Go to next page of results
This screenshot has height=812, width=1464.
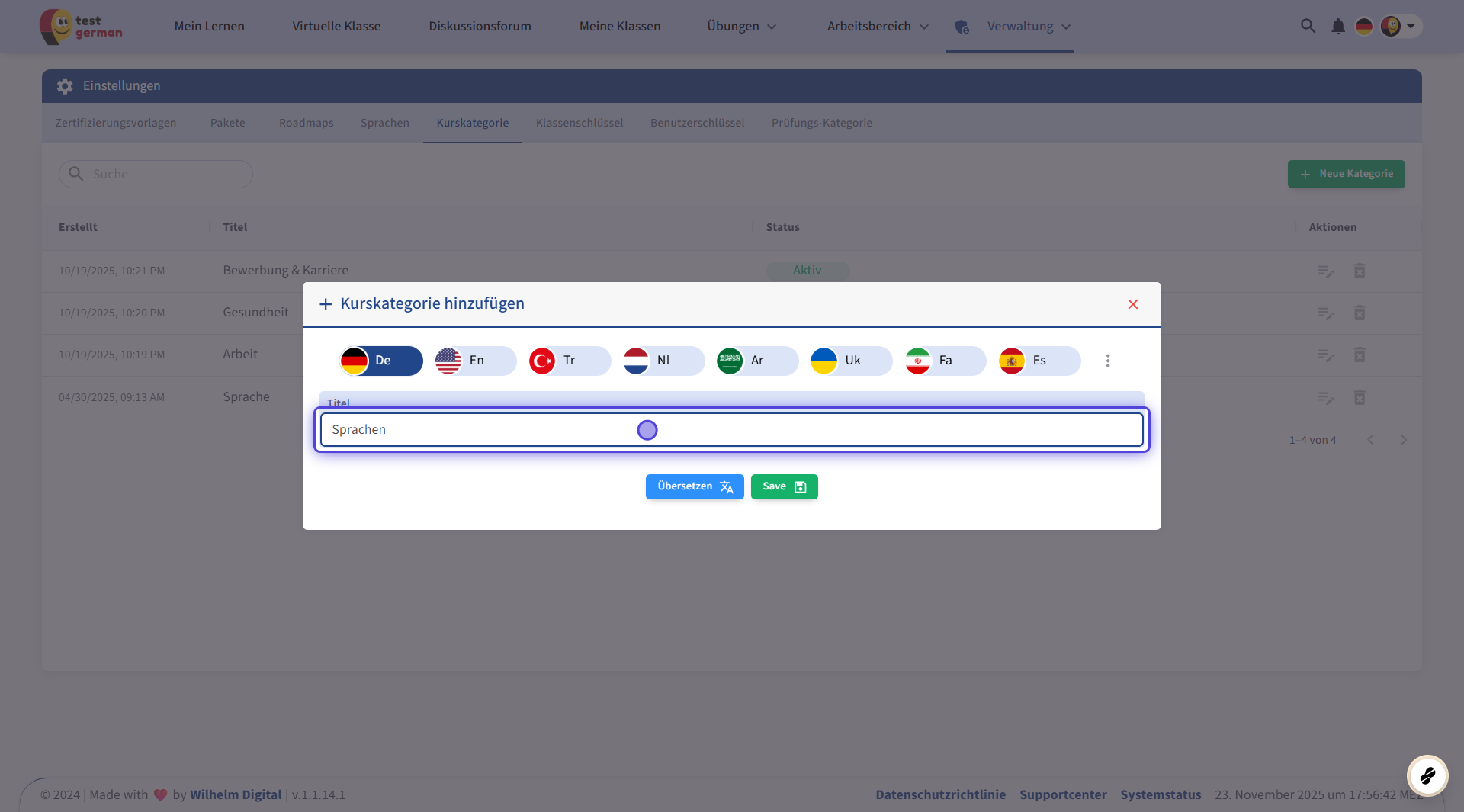pyautogui.click(x=1403, y=440)
